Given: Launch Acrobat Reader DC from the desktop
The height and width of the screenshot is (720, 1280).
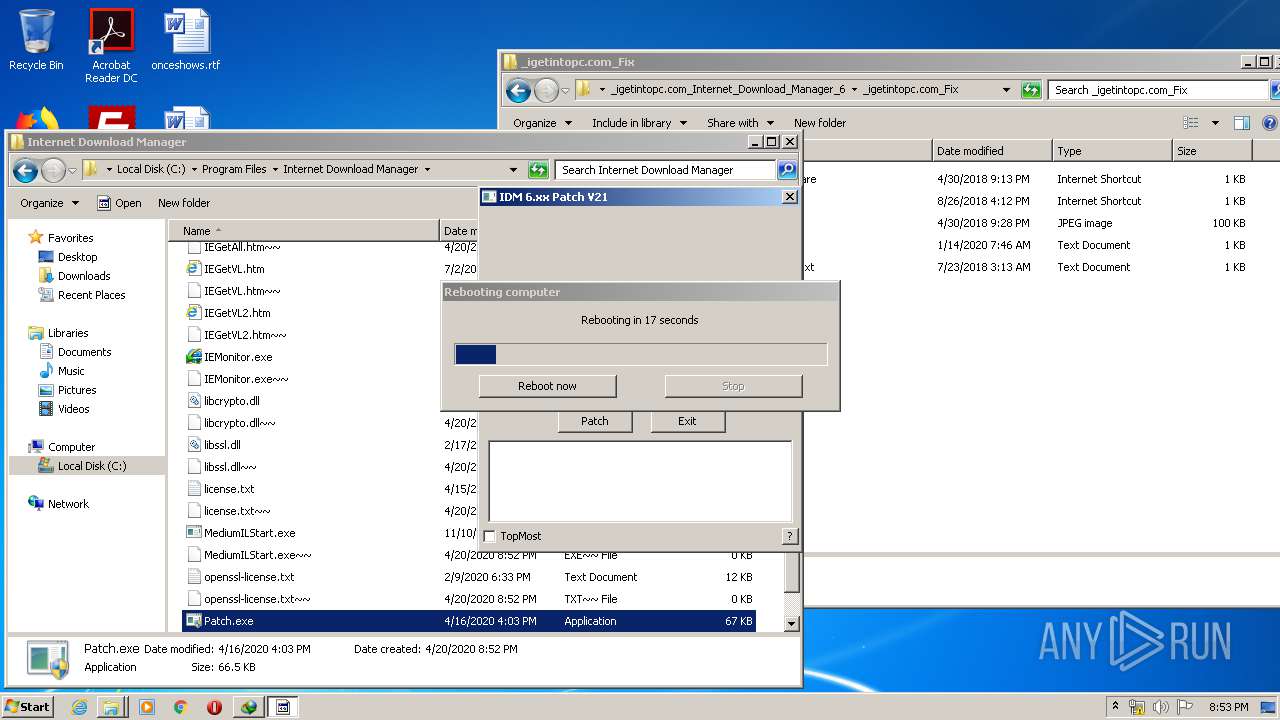Looking at the screenshot, I should pyautogui.click(x=111, y=46).
